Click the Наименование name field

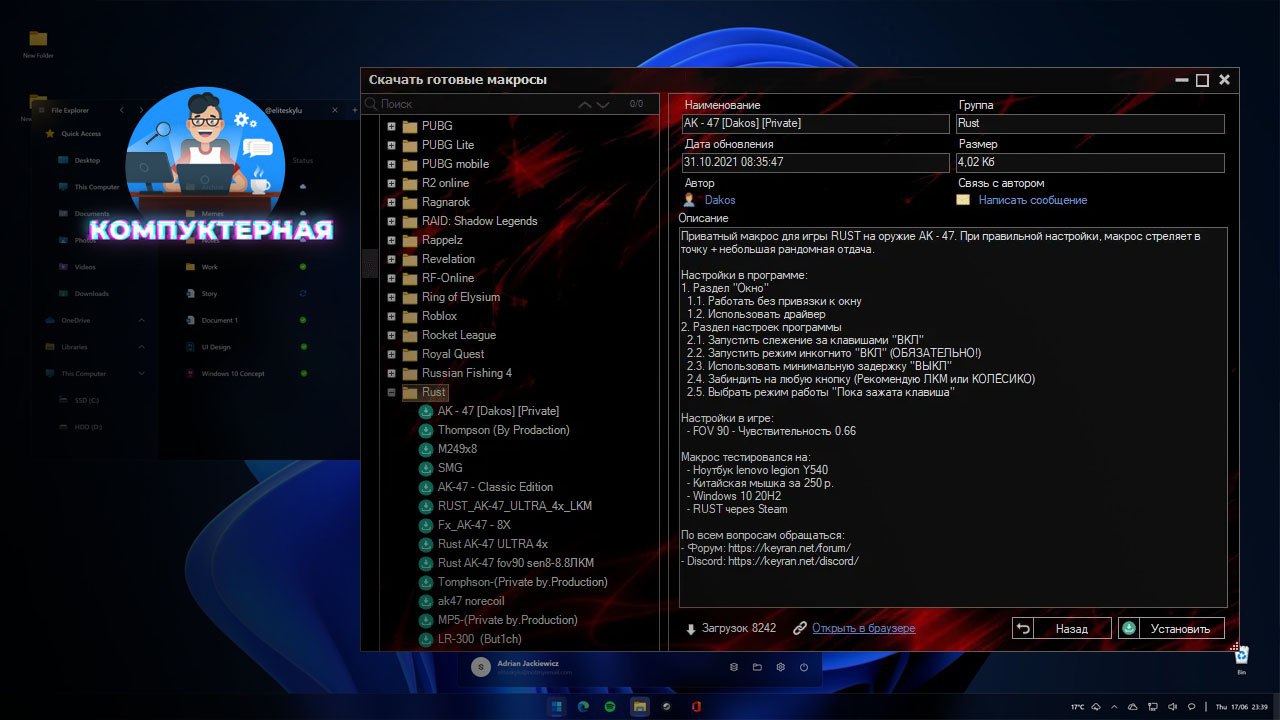(x=815, y=123)
